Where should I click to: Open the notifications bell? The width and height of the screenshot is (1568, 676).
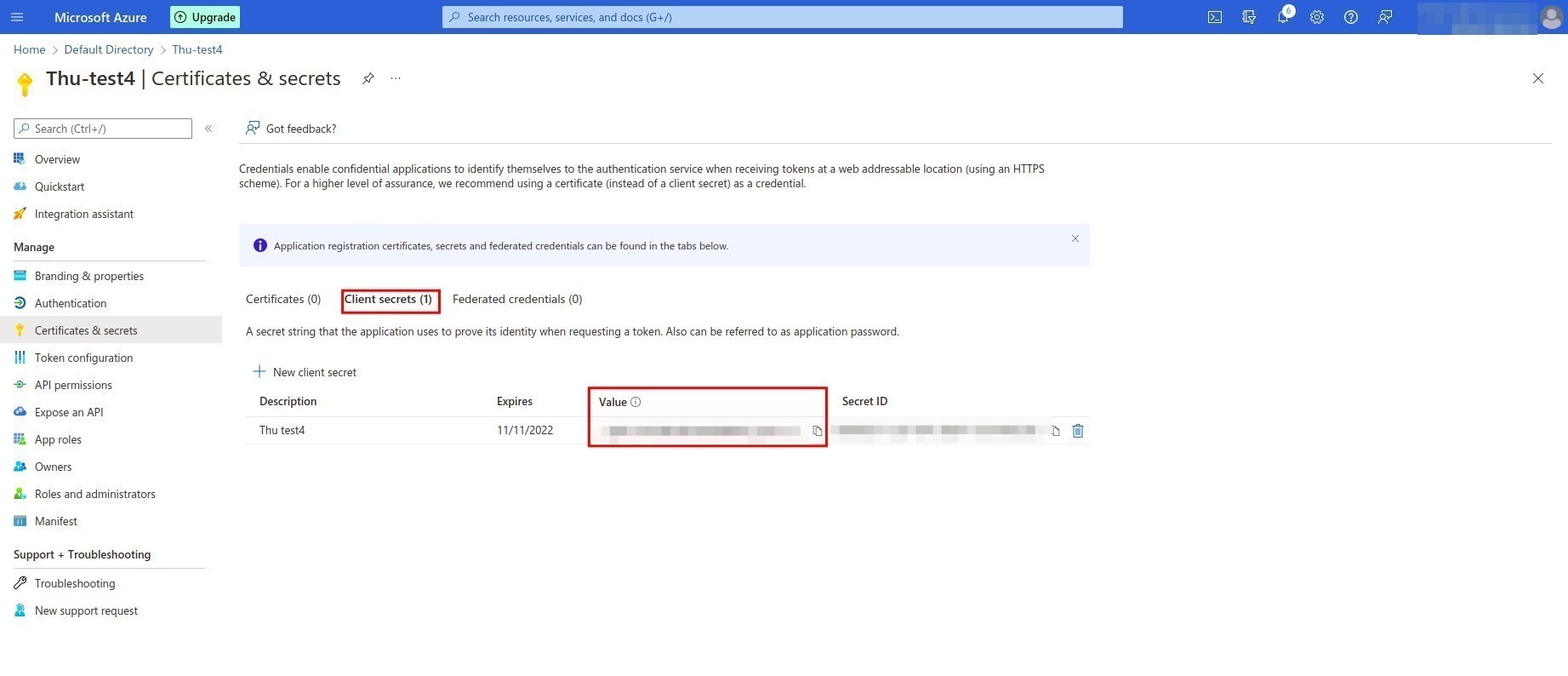point(1283,17)
